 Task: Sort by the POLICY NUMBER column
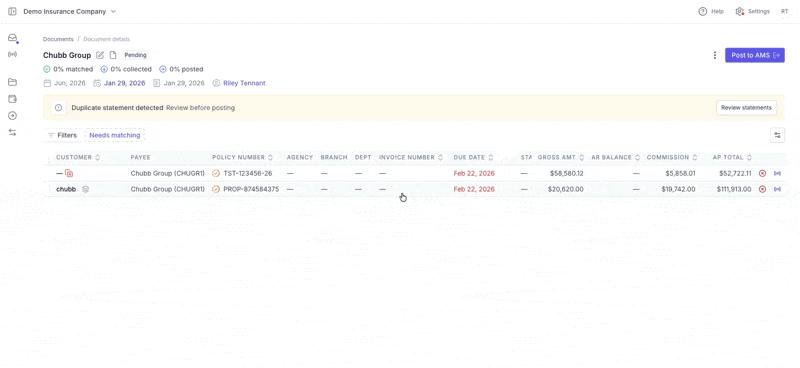[242, 157]
